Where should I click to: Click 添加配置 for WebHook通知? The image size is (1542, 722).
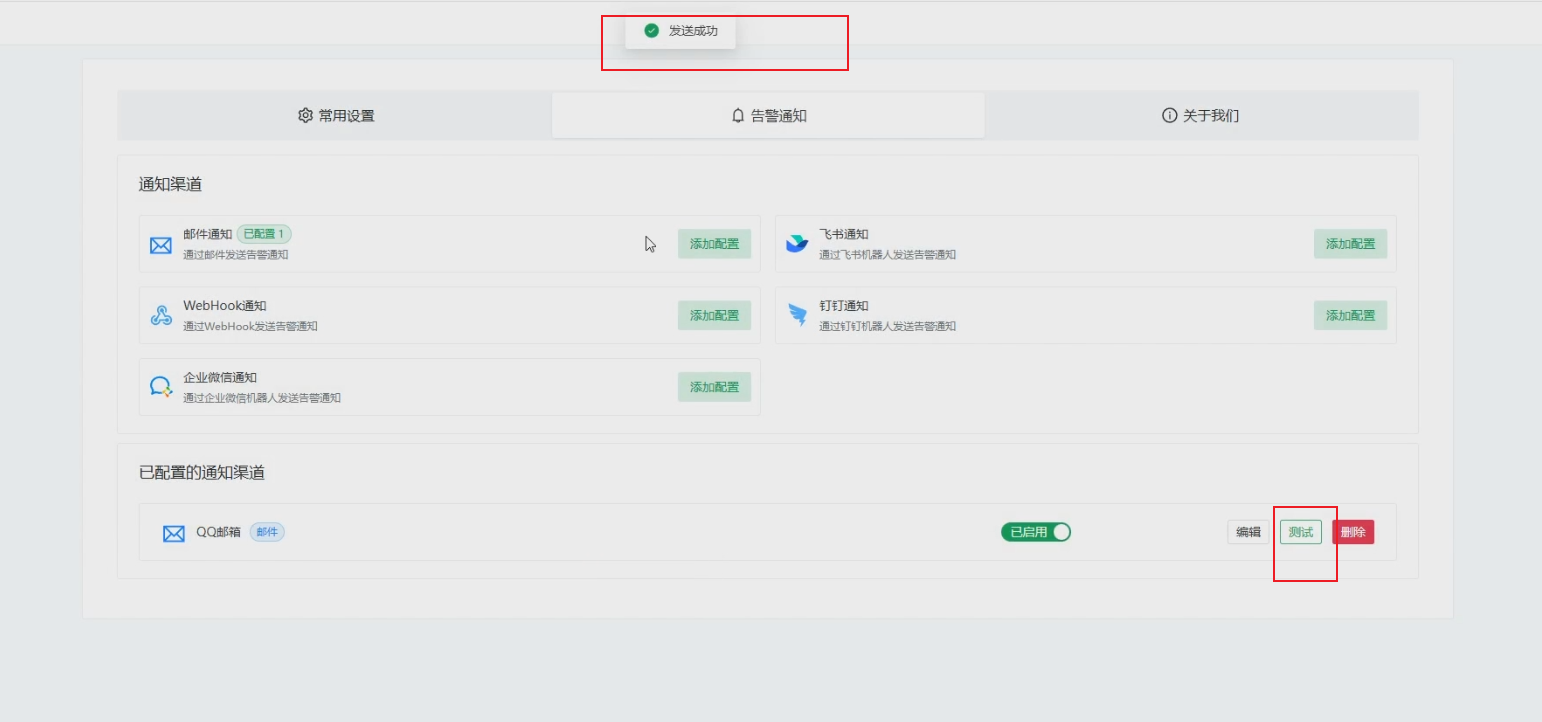click(714, 315)
